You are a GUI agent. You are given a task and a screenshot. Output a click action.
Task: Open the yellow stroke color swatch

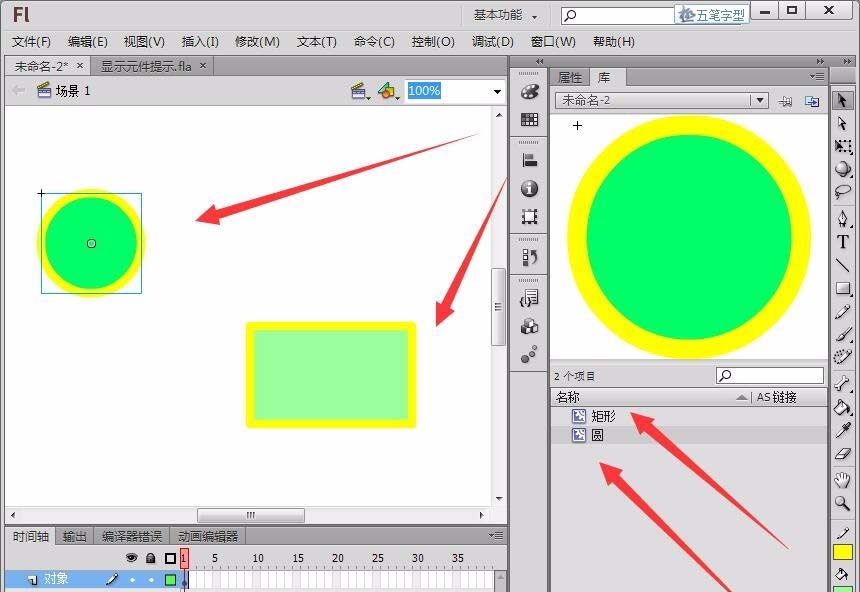(843, 552)
